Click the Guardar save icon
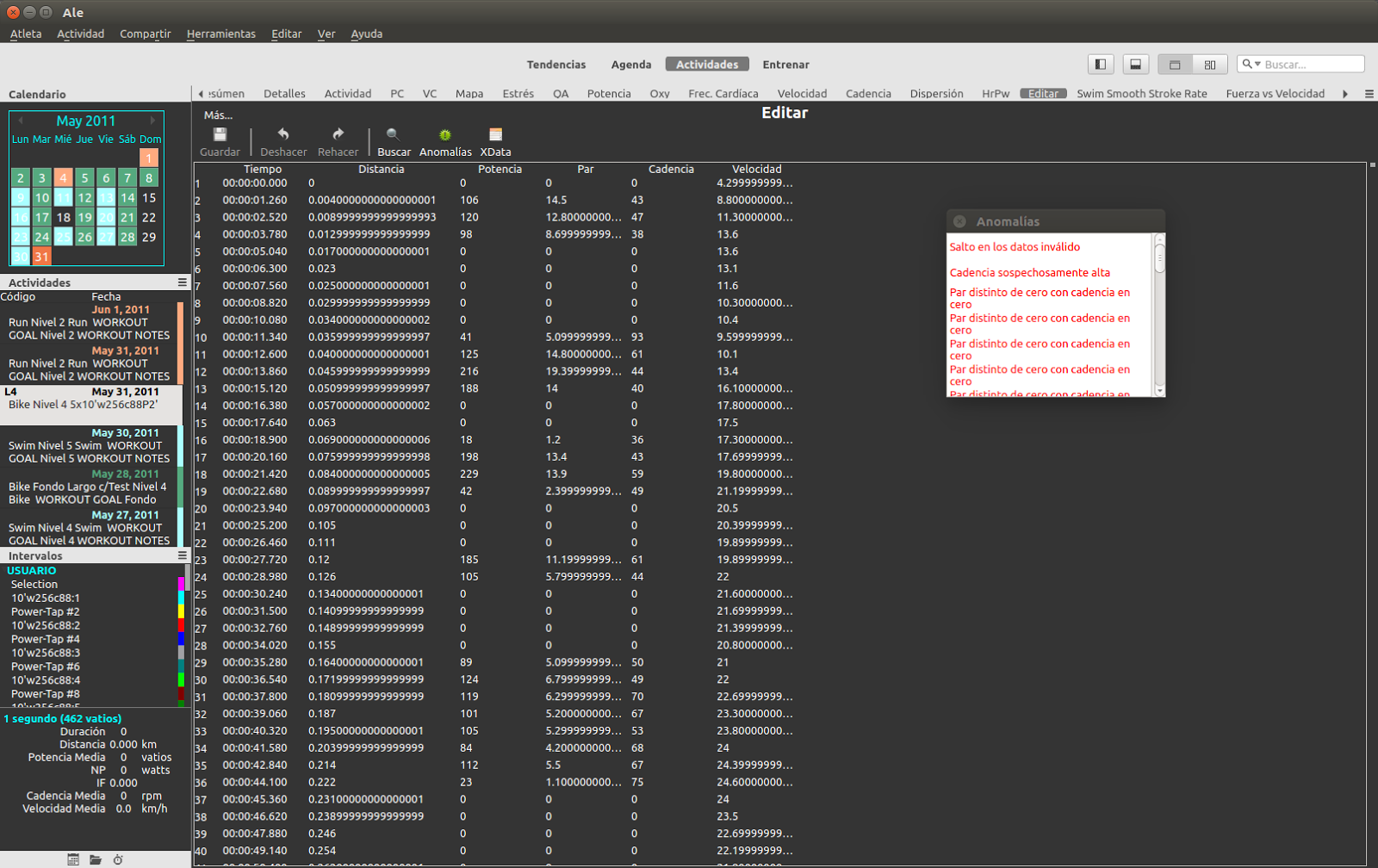 point(220,134)
